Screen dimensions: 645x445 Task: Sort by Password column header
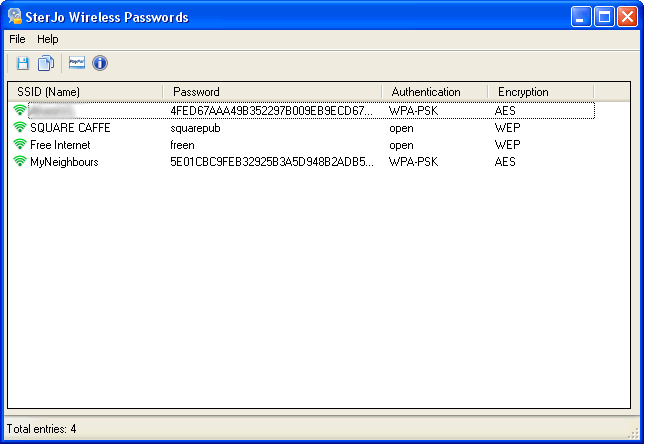(x=272, y=92)
